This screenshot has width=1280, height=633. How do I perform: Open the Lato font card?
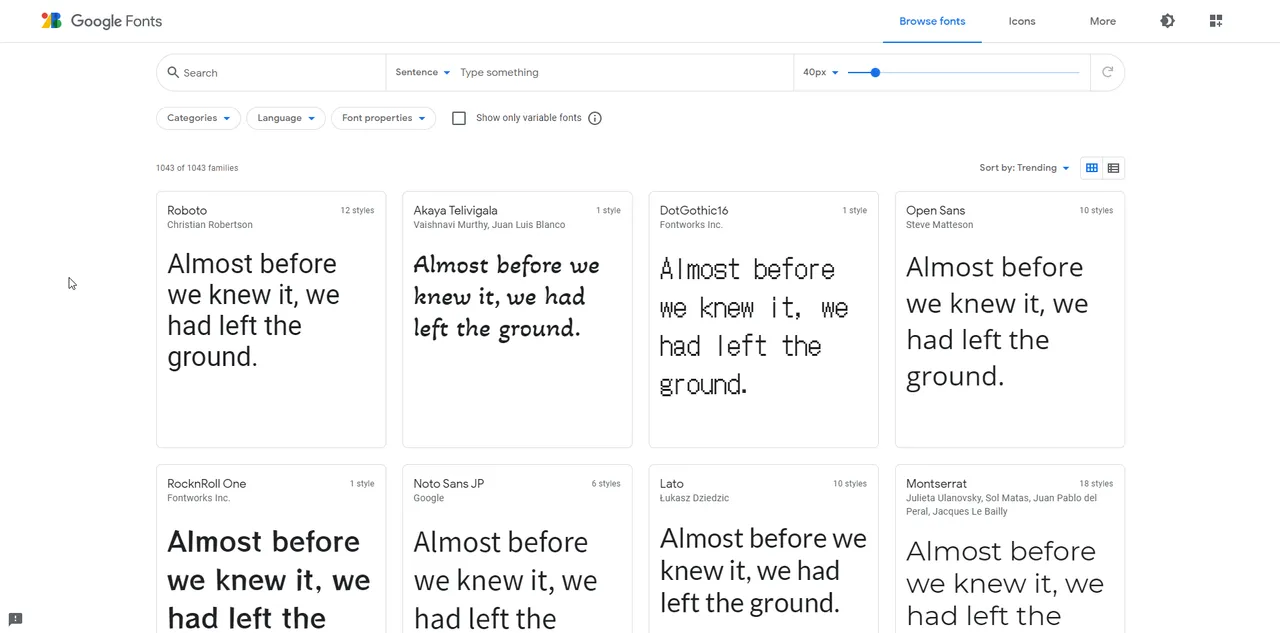(x=764, y=549)
